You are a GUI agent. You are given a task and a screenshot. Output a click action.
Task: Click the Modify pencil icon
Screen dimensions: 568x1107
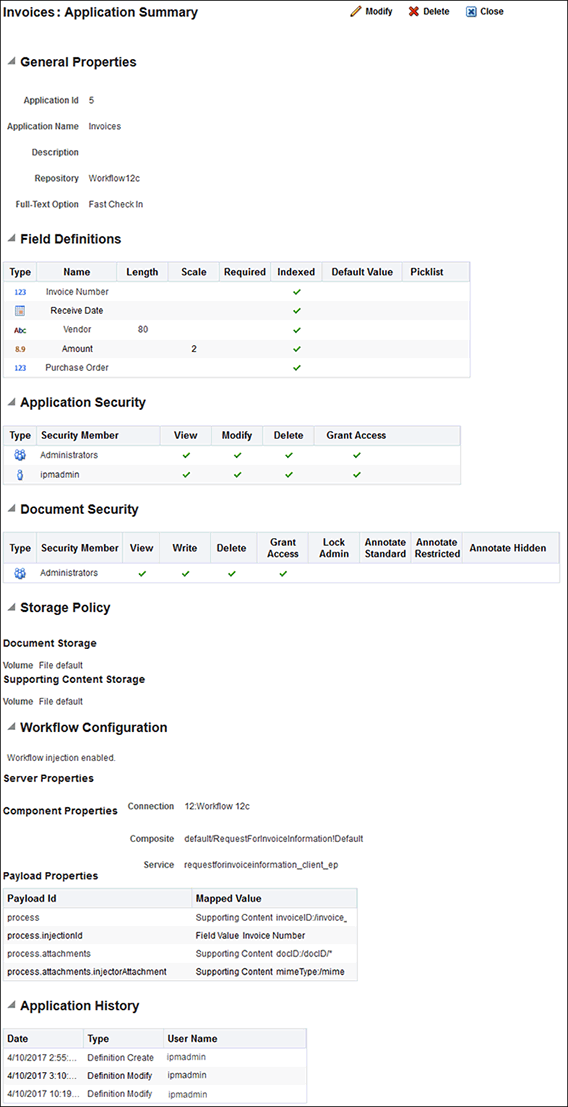pos(356,12)
